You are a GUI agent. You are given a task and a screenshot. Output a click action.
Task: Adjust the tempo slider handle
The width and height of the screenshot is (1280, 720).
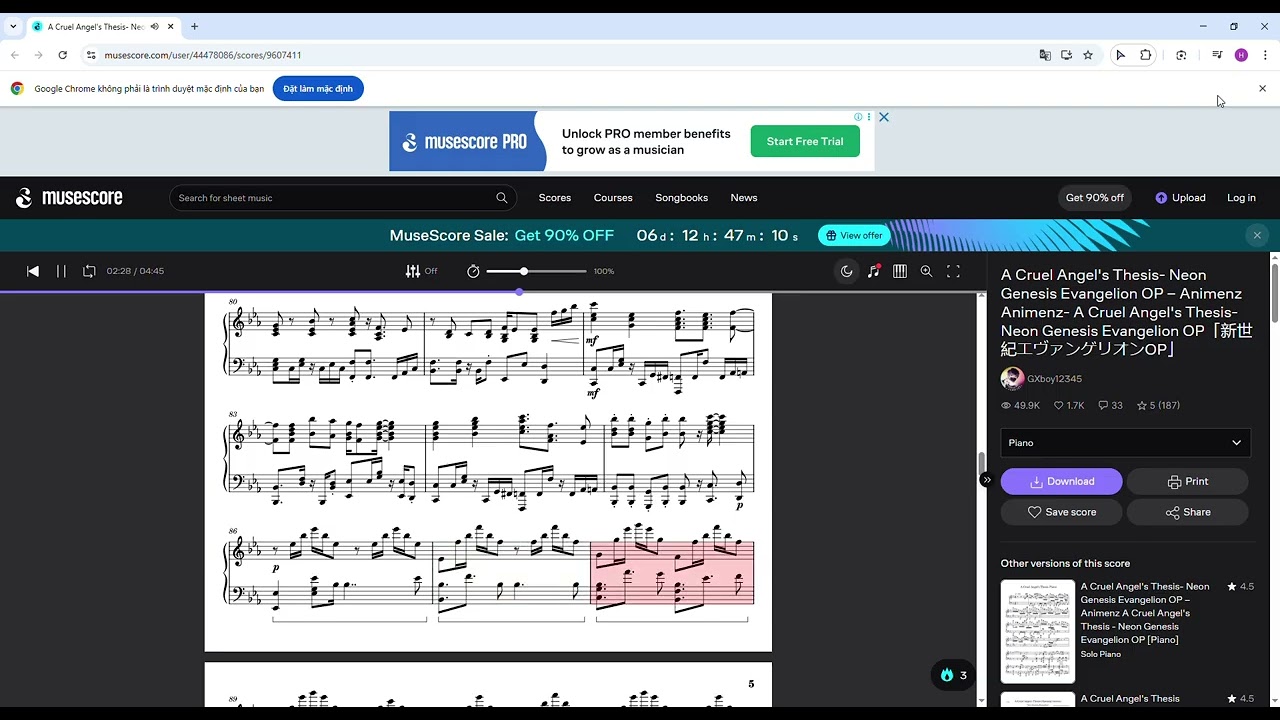(x=523, y=271)
